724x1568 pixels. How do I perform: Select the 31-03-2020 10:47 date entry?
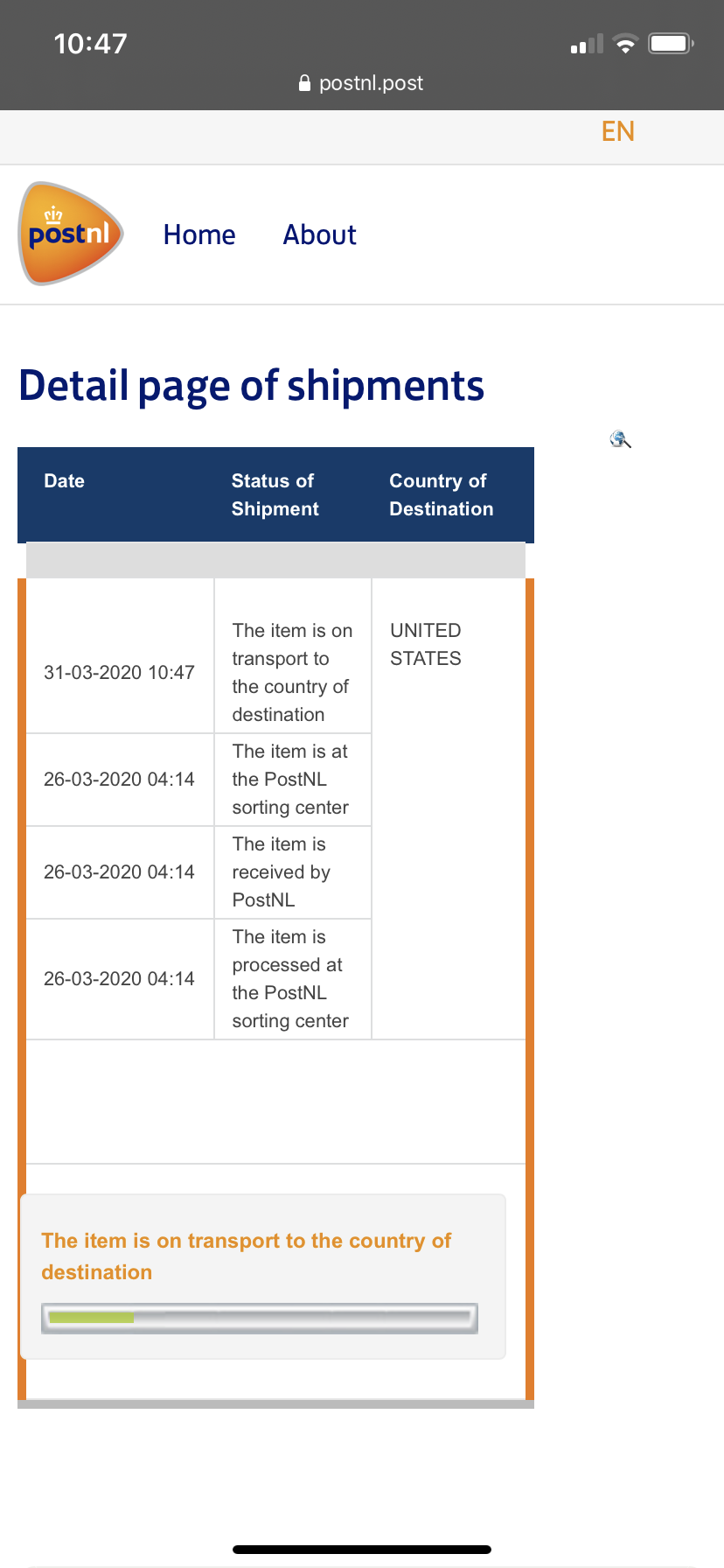[x=119, y=672]
